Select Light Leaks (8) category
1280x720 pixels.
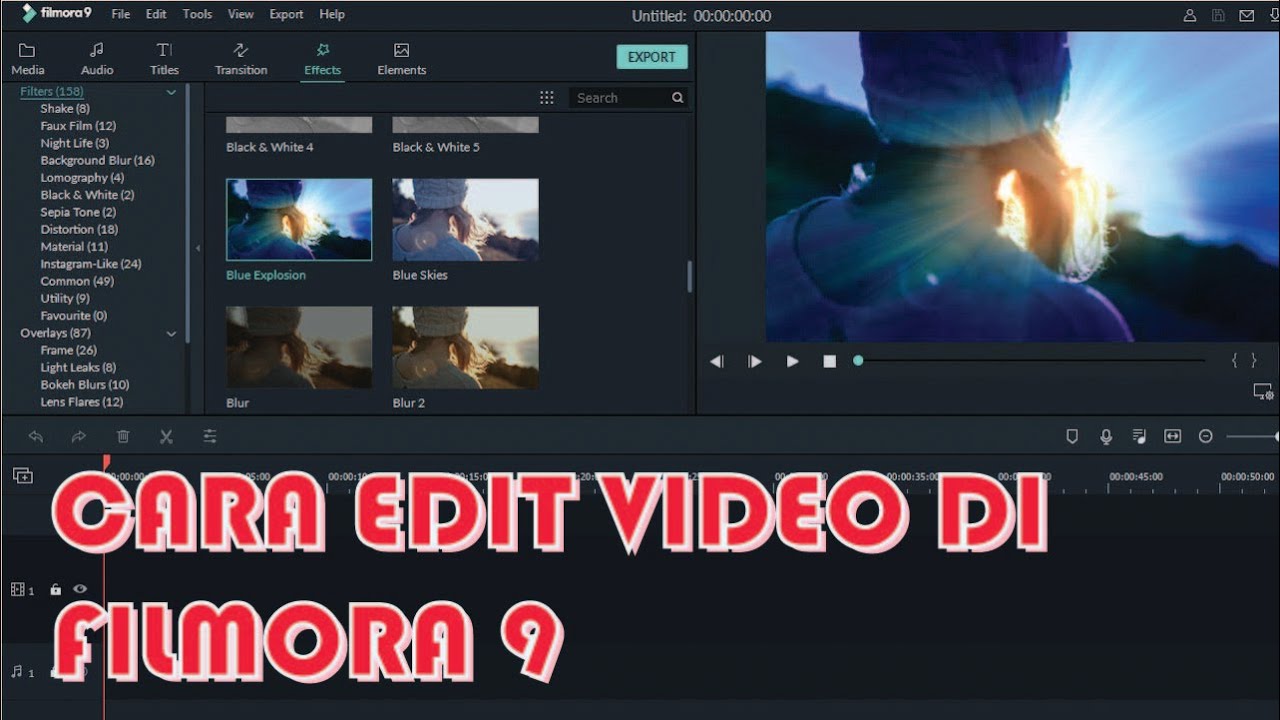(x=78, y=368)
